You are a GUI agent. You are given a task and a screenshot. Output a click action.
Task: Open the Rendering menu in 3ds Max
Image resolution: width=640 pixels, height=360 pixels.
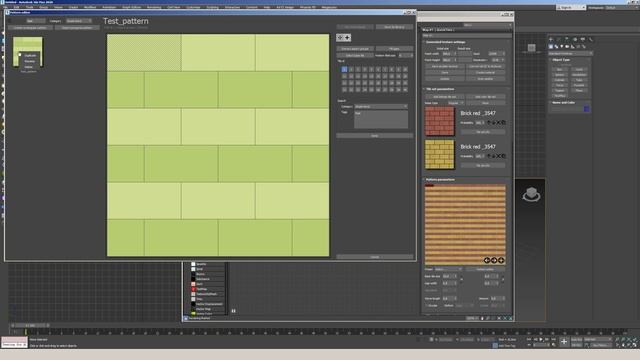point(154,7)
